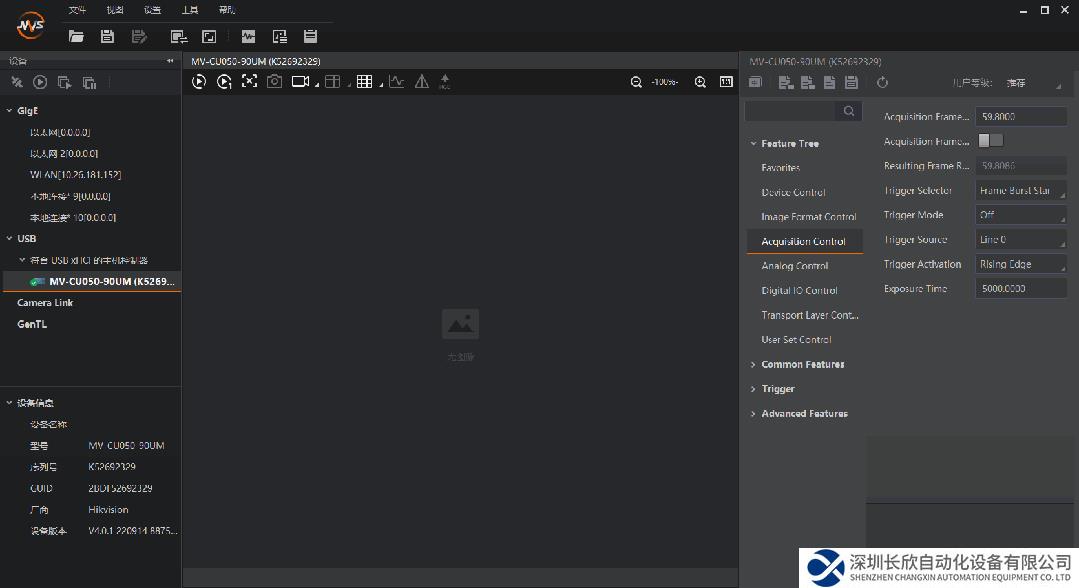Select the MV-CU050-90UM device in list
The image size is (1079, 588).
(x=111, y=282)
